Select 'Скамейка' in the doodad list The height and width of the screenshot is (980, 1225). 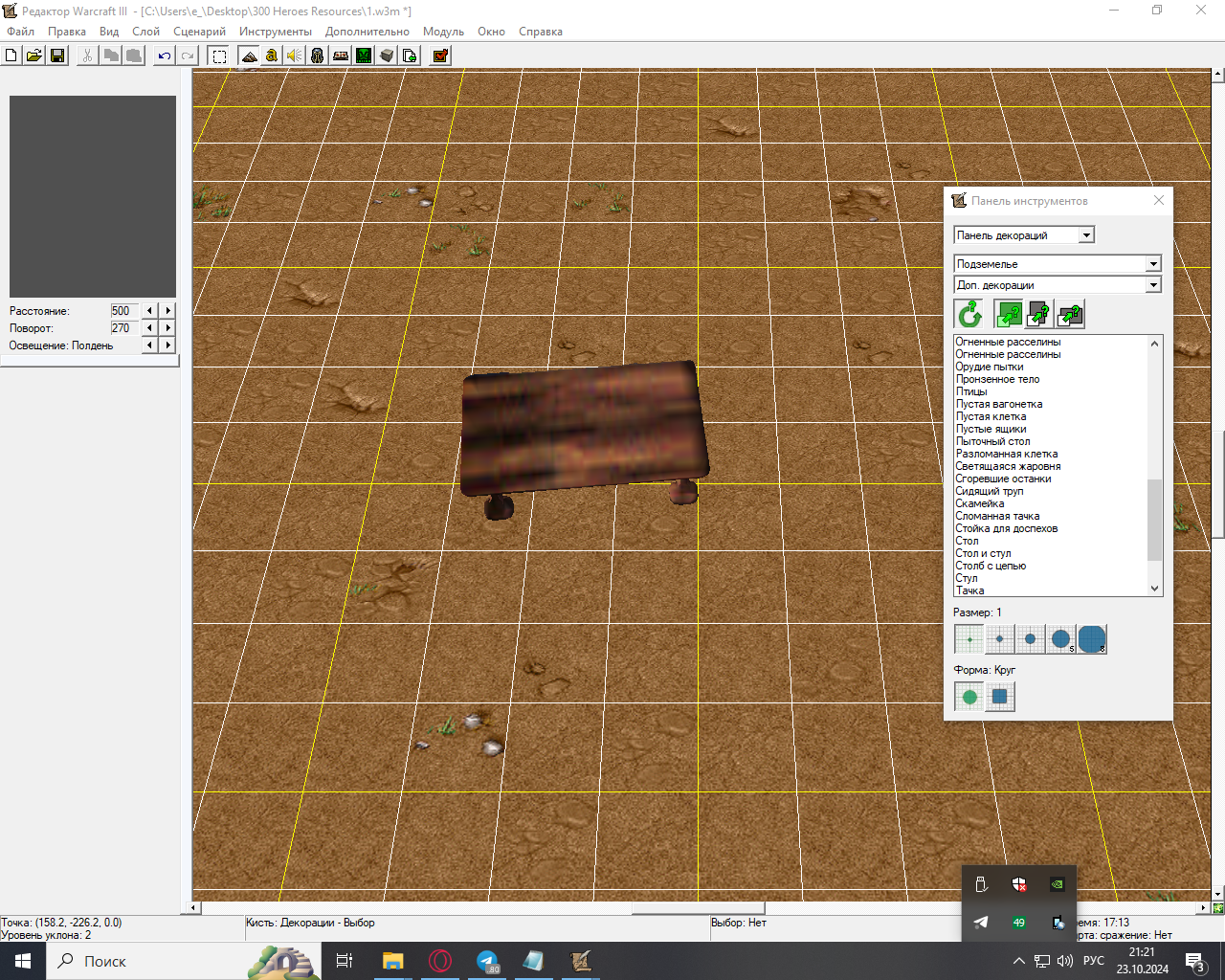[x=980, y=503]
